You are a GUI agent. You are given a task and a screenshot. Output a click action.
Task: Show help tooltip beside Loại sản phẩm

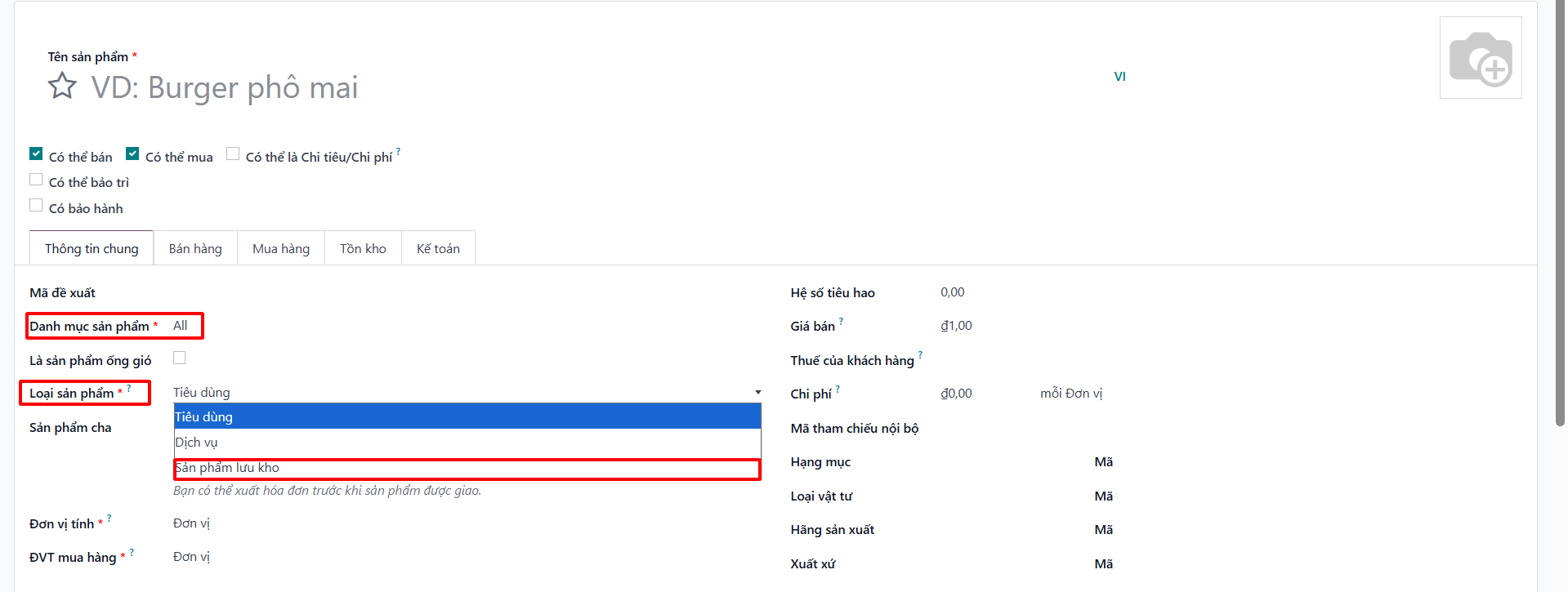pyautogui.click(x=128, y=388)
